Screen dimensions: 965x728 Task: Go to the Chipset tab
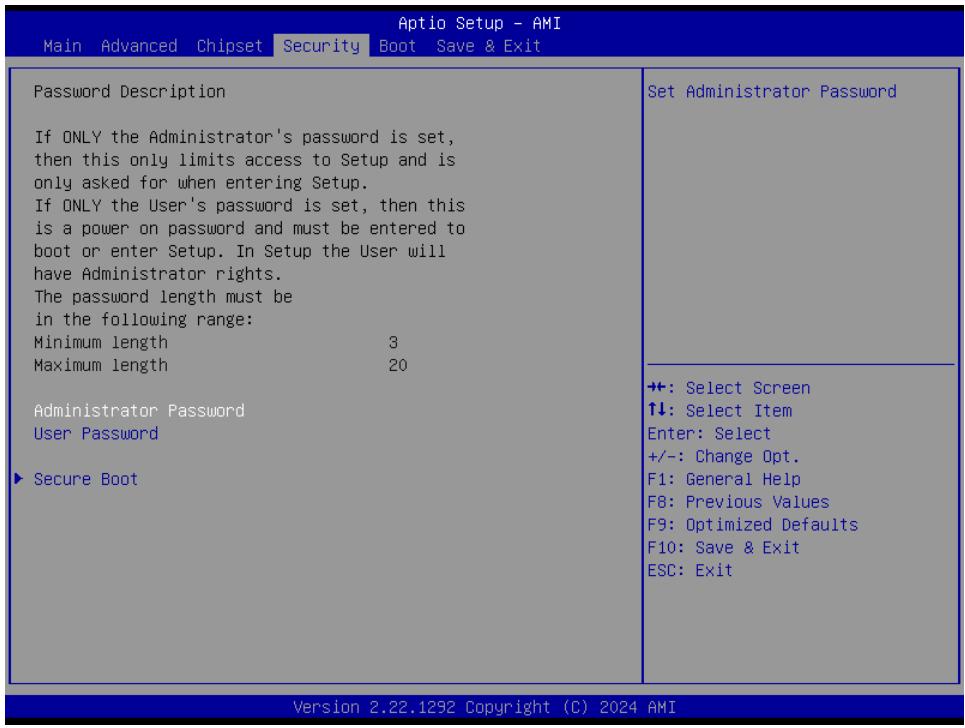(x=230, y=46)
